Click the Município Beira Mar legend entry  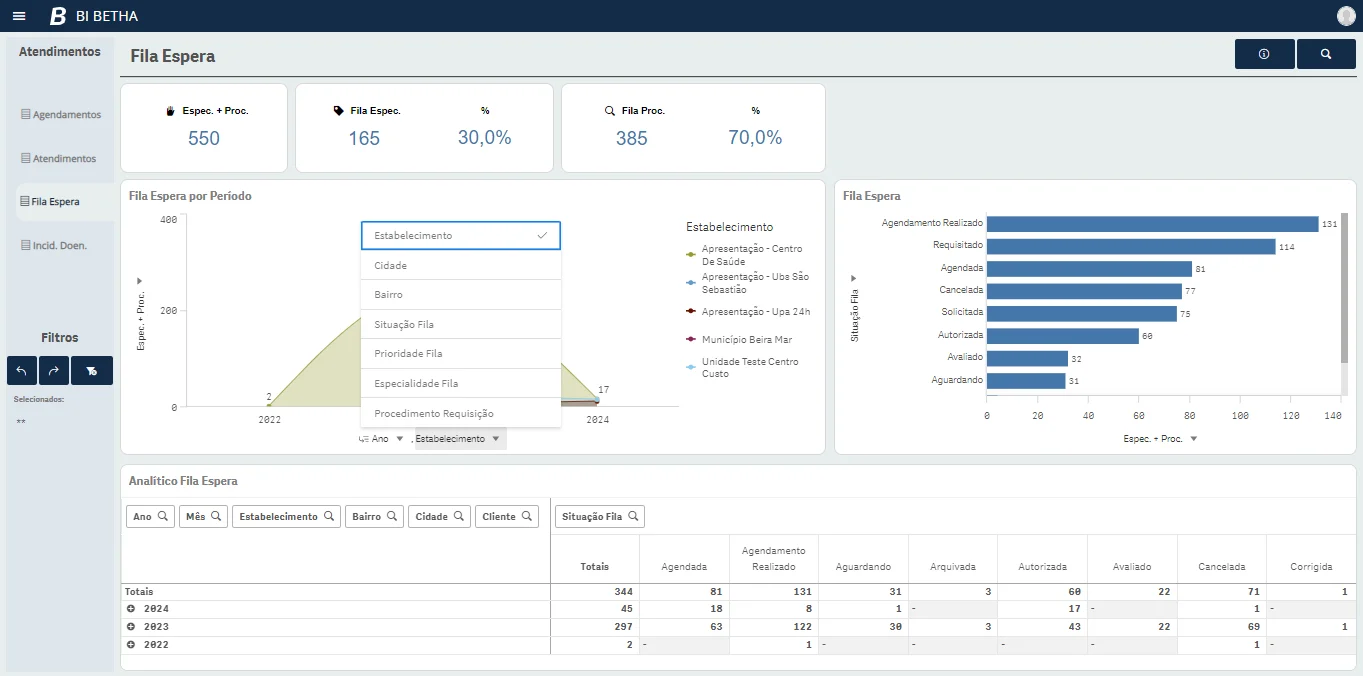point(740,340)
